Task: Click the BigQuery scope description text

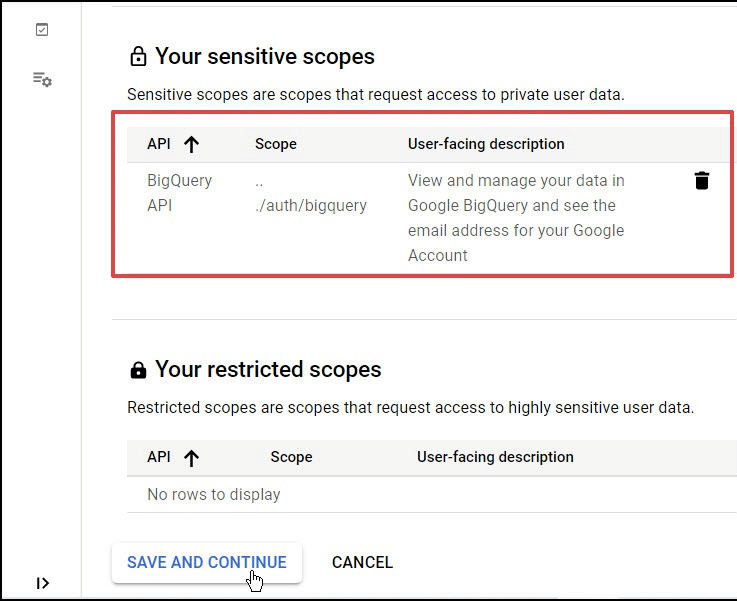Action: [516, 218]
